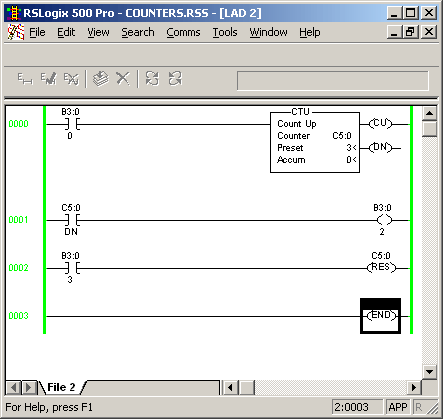Restore the inner LAD 2 document window

410,32
